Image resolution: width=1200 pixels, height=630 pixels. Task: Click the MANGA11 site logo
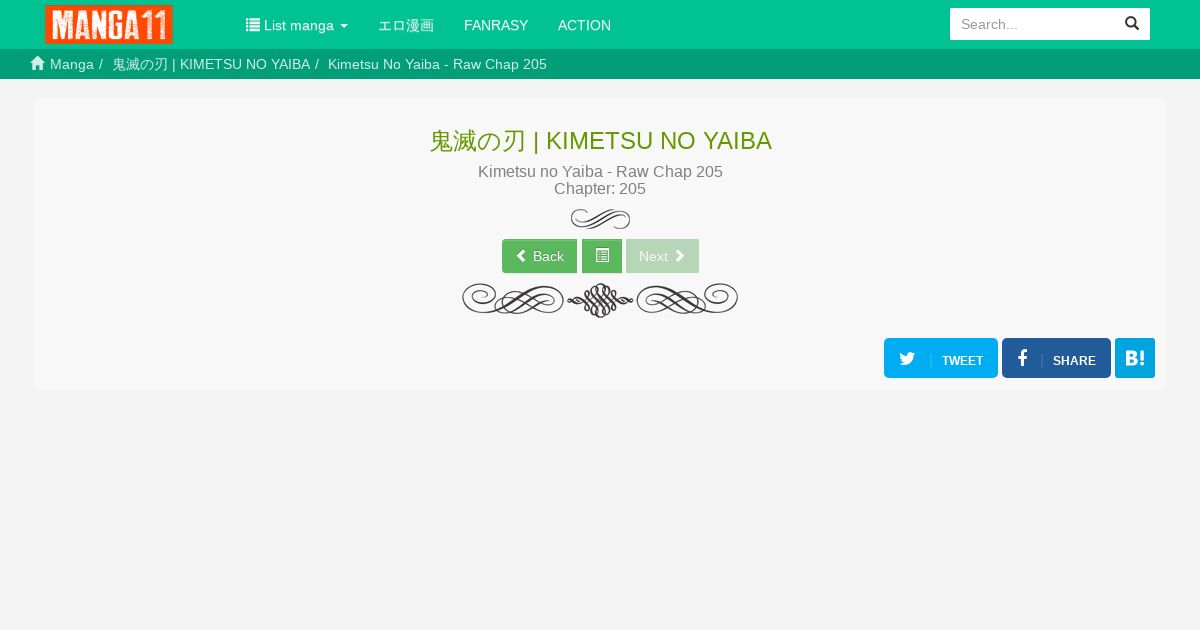point(109,24)
